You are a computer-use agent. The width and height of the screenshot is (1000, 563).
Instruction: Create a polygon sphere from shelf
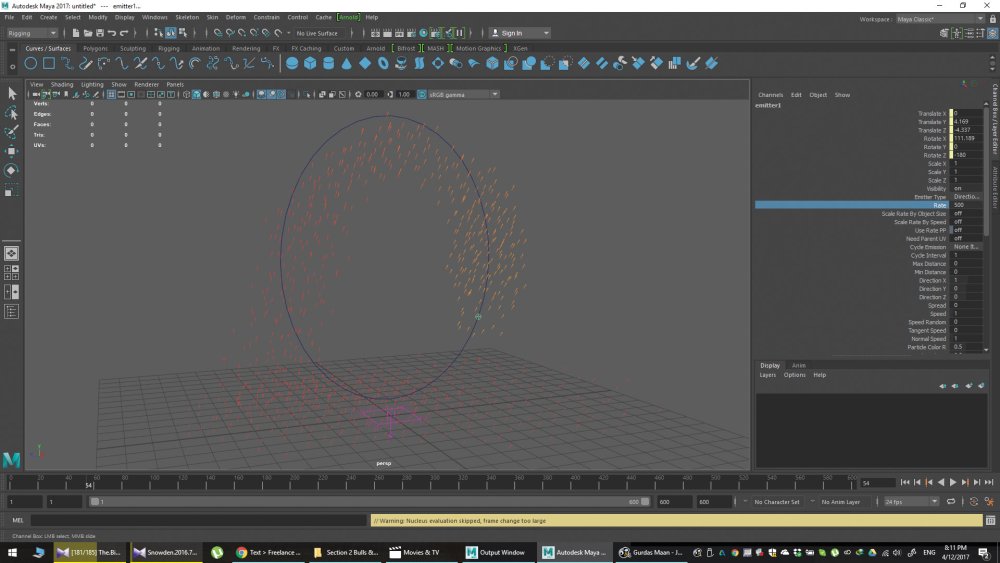292,63
